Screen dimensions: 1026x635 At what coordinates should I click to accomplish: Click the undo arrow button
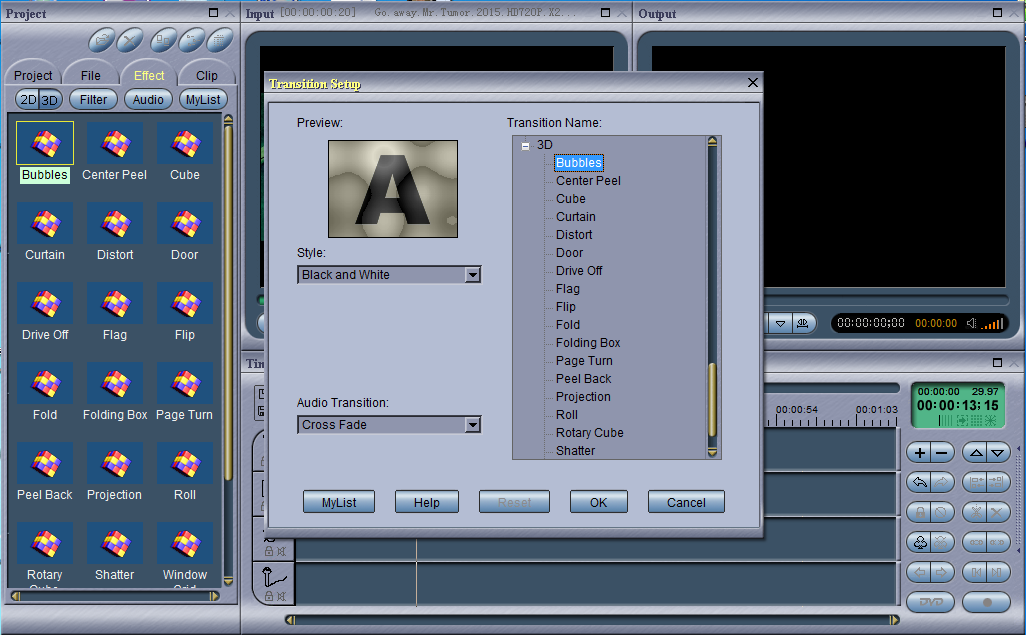(x=918, y=482)
